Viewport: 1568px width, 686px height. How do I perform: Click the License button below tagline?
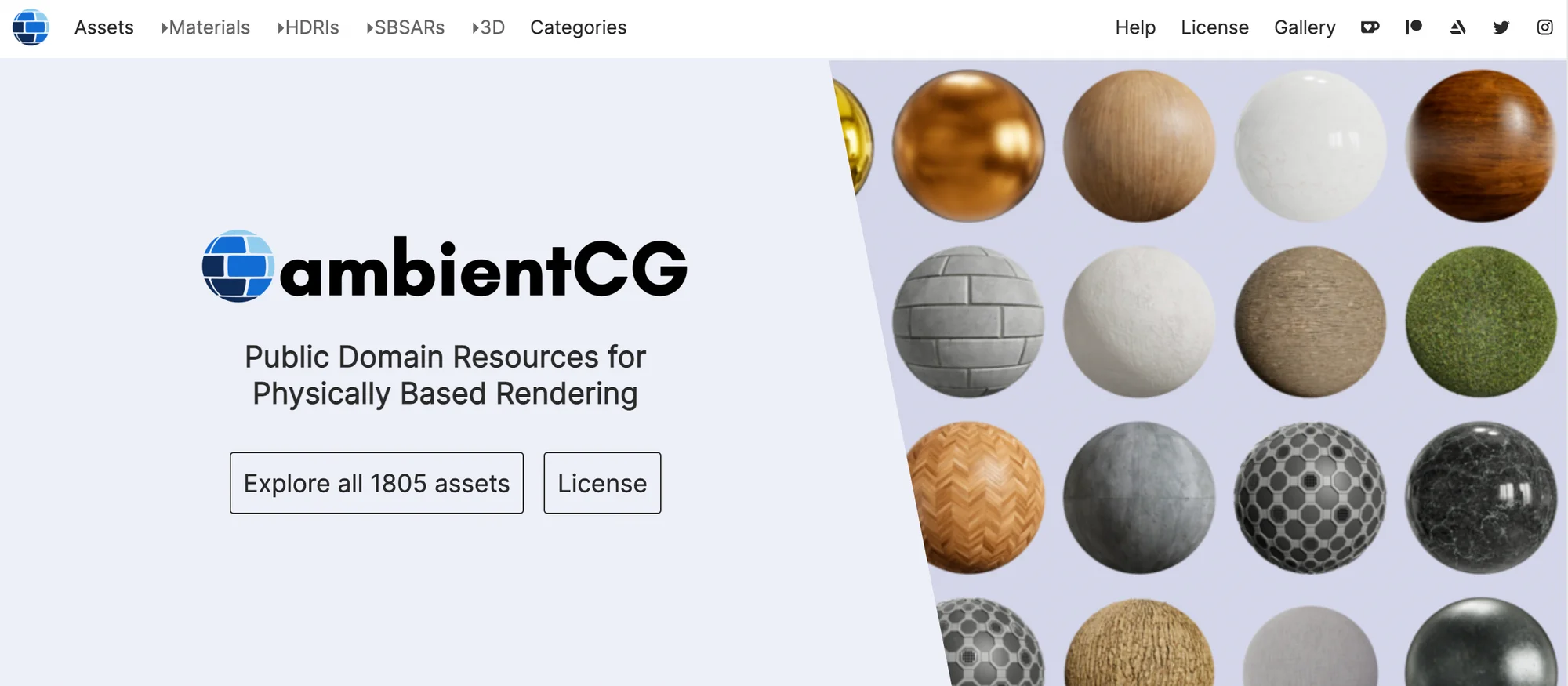[602, 483]
